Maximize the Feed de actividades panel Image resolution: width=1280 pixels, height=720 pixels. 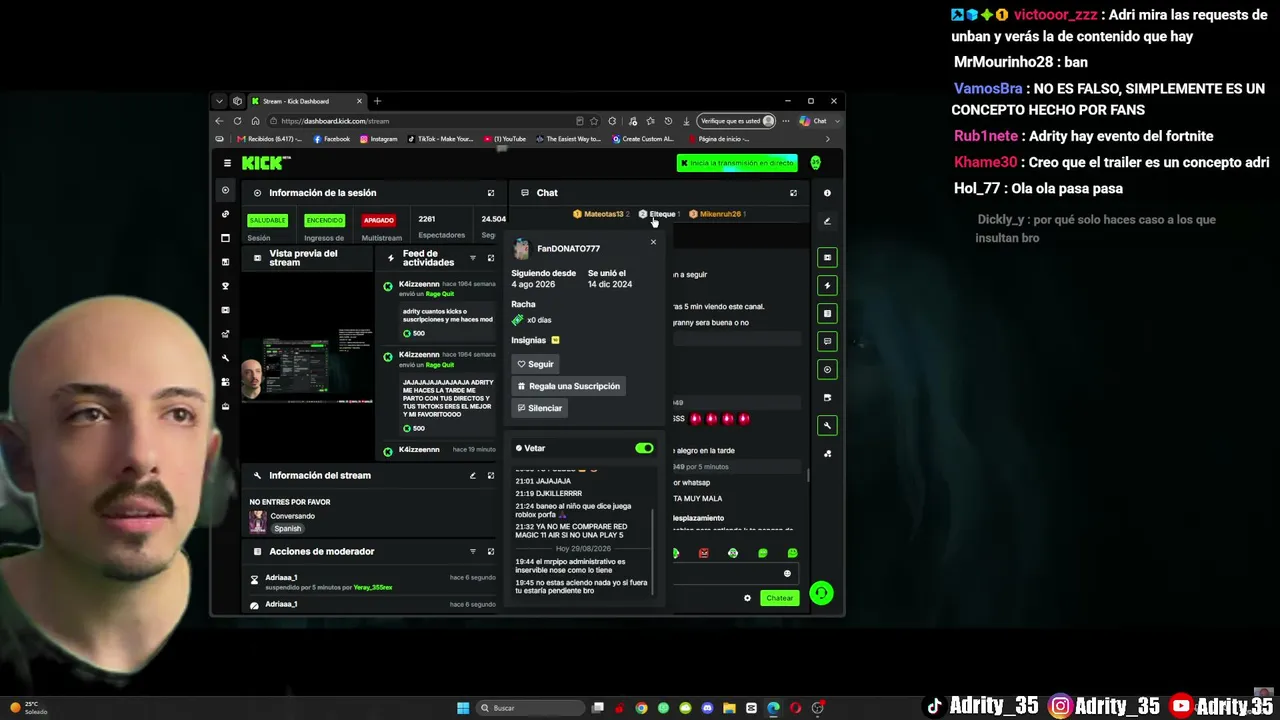point(491,258)
